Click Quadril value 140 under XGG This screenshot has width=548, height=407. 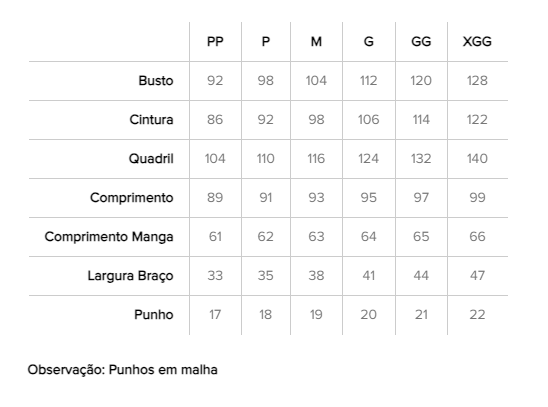click(x=477, y=159)
